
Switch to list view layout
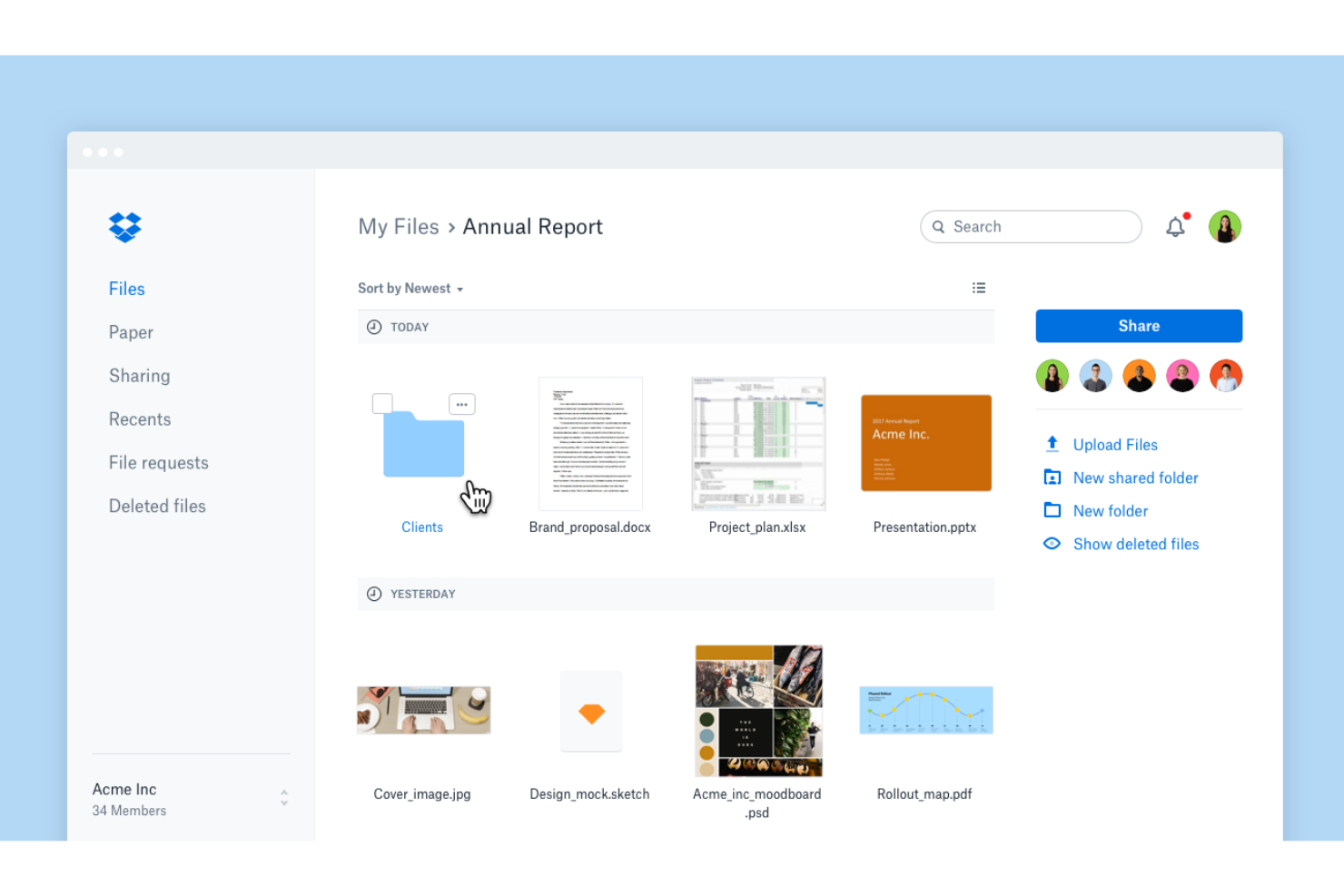[x=979, y=287]
